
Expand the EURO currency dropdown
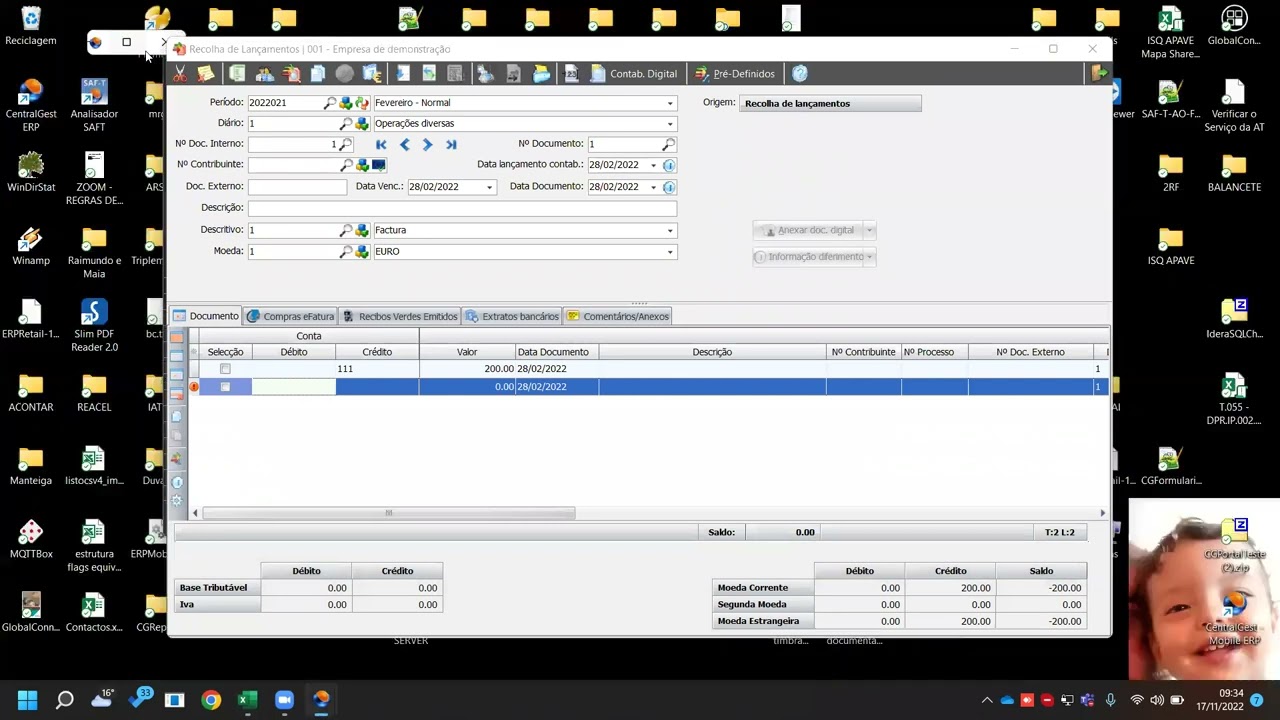coord(670,252)
